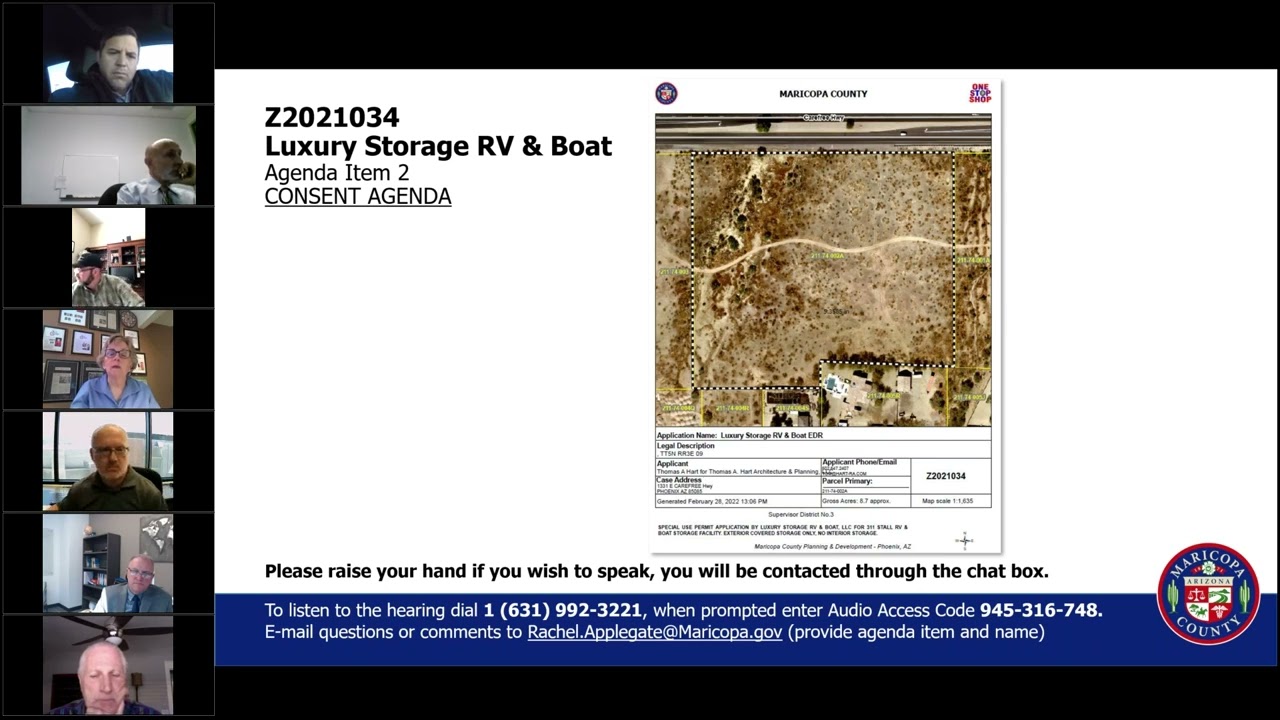Viewport: 1280px width, 720px height.
Task: Select the video of man wearing a cap
Action: [108, 257]
